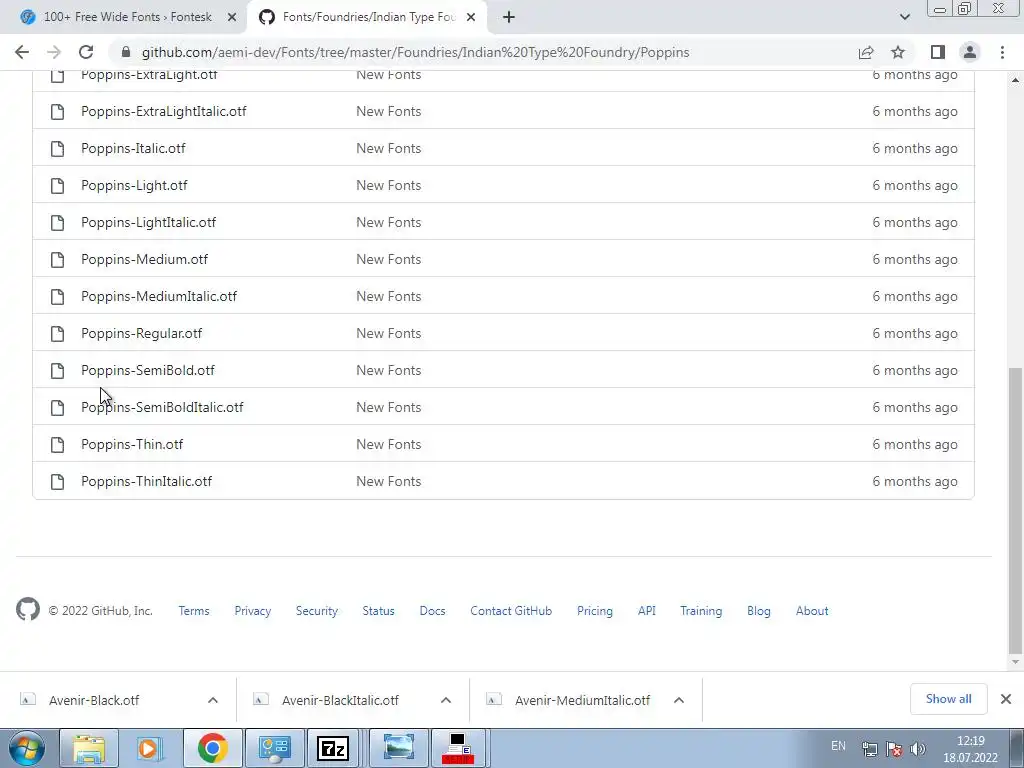Click New Fonts commit message on Poppins-ThinItalic.otf row
The height and width of the screenshot is (768, 1024).
[x=389, y=481]
